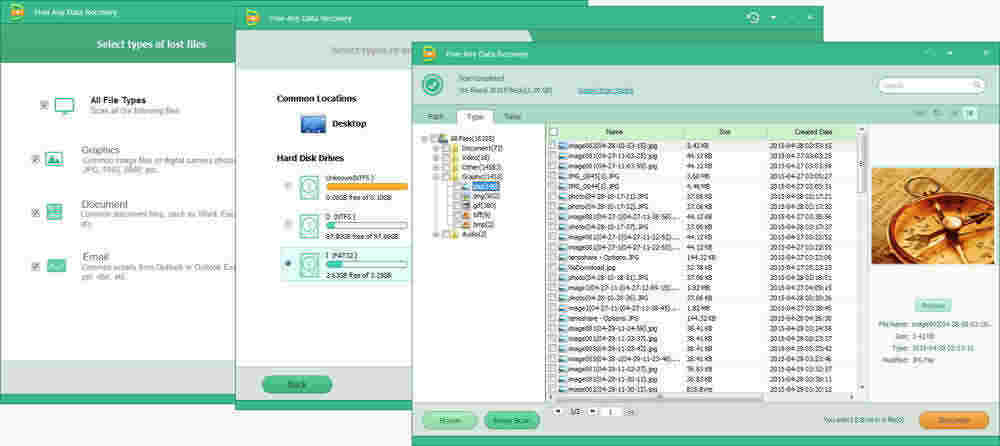This screenshot has width=1000, height=446.
Task: Click the envelope icon beside Email
Action: coord(55,266)
